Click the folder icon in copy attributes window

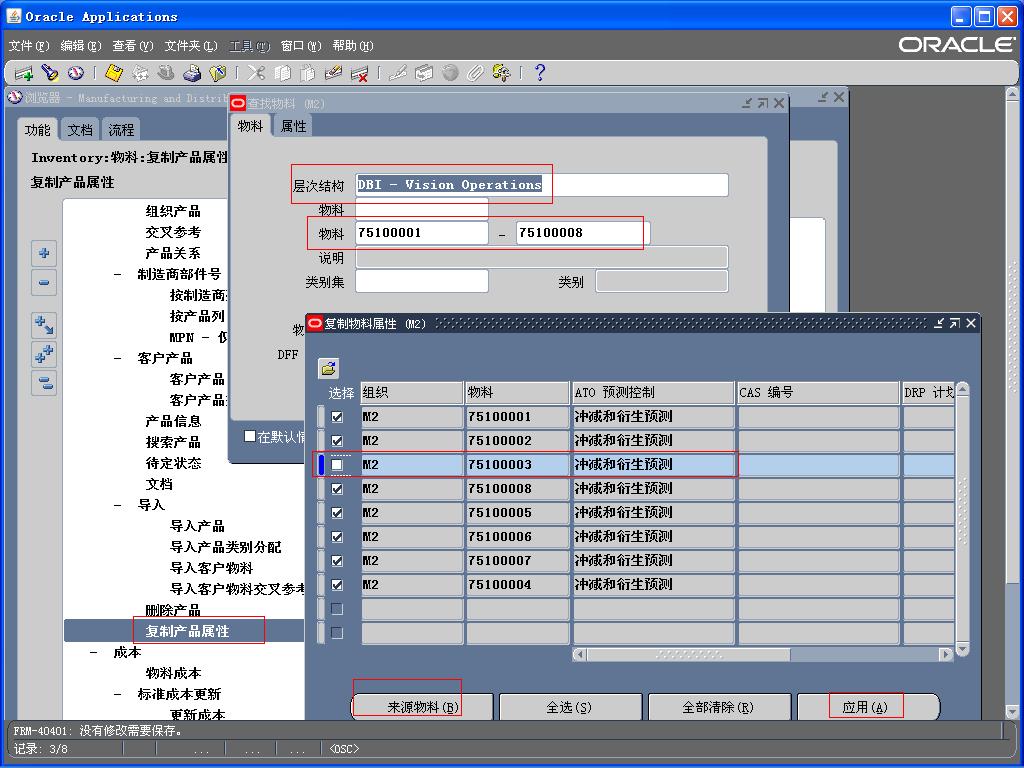[x=328, y=368]
